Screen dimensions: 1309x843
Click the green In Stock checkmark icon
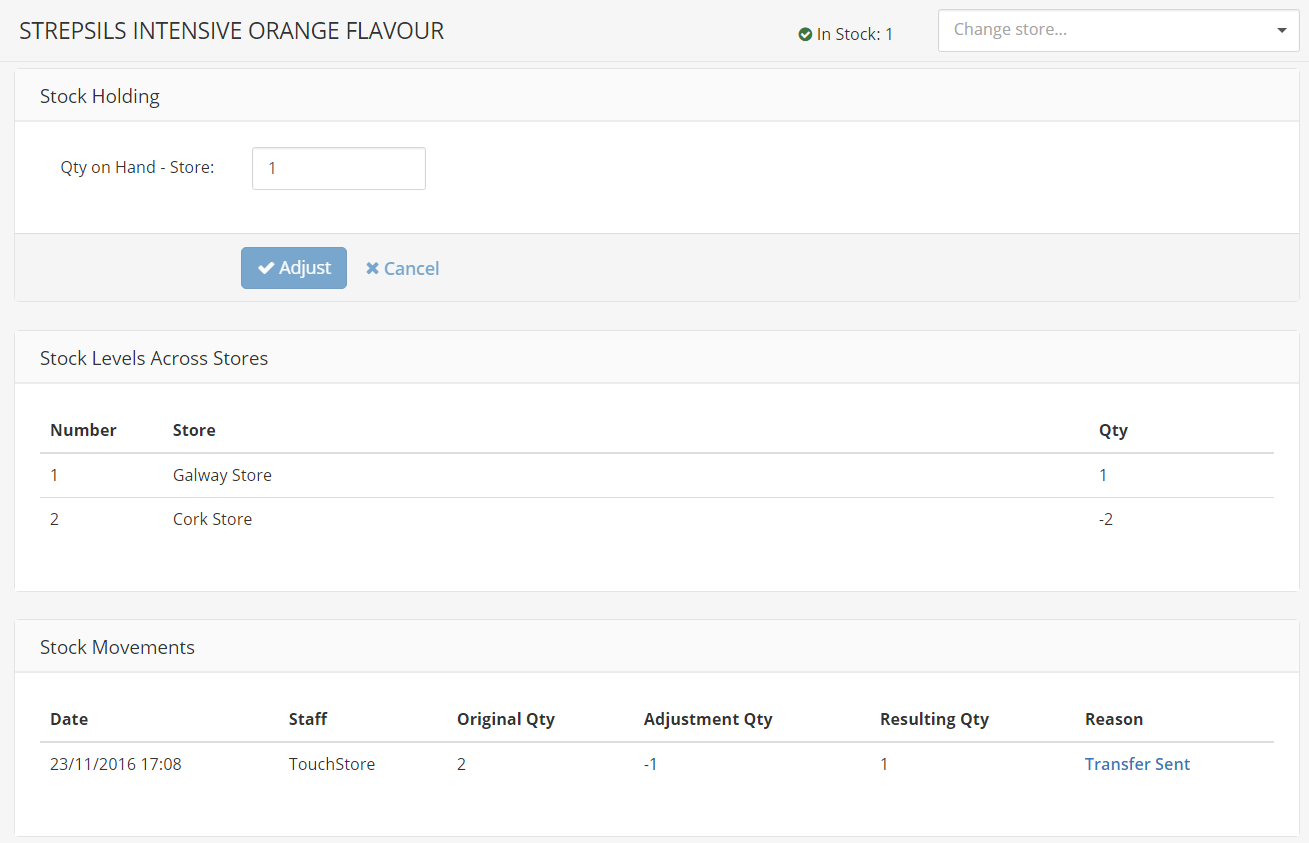[x=805, y=34]
